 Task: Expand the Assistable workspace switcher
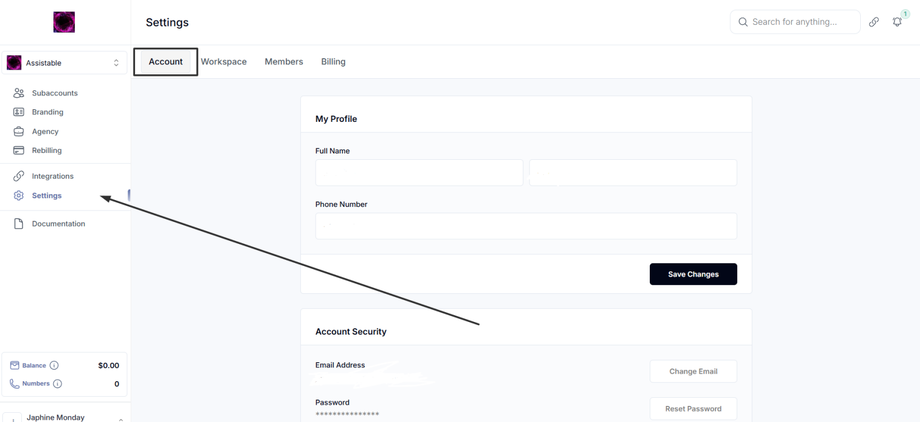click(x=116, y=63)
